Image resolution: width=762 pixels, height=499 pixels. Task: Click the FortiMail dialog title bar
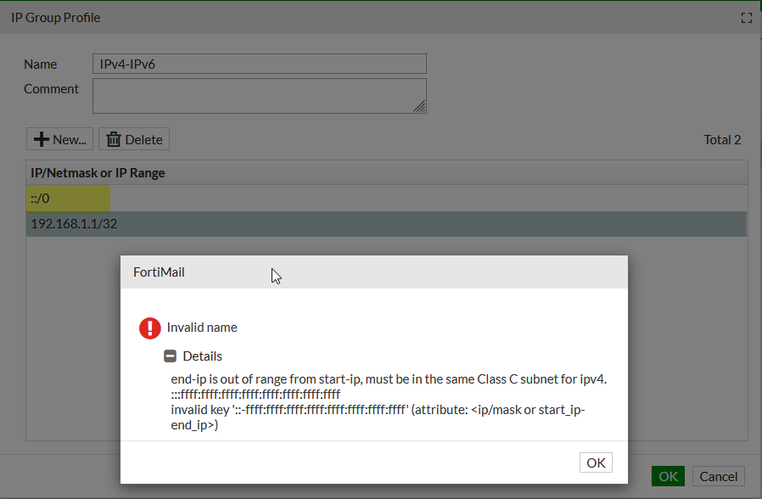pos(374,272)
